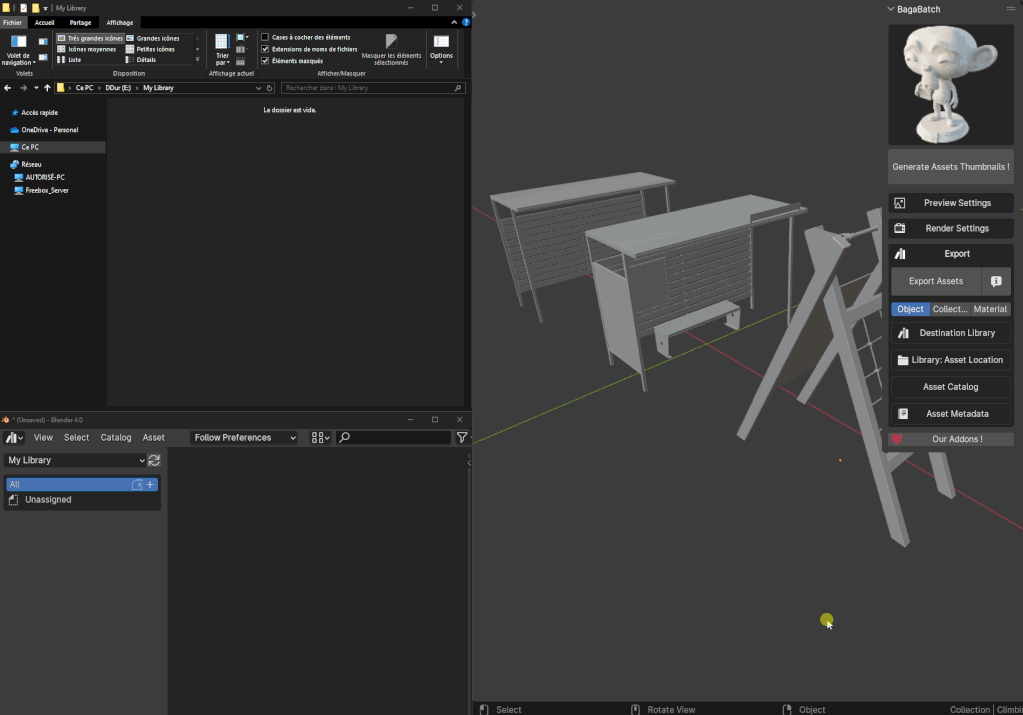Image resolution: width=1023 pixels, height=715 pixels.
Task: Open the Follow Preferences import method dropdown
Action: click(244, 438)
